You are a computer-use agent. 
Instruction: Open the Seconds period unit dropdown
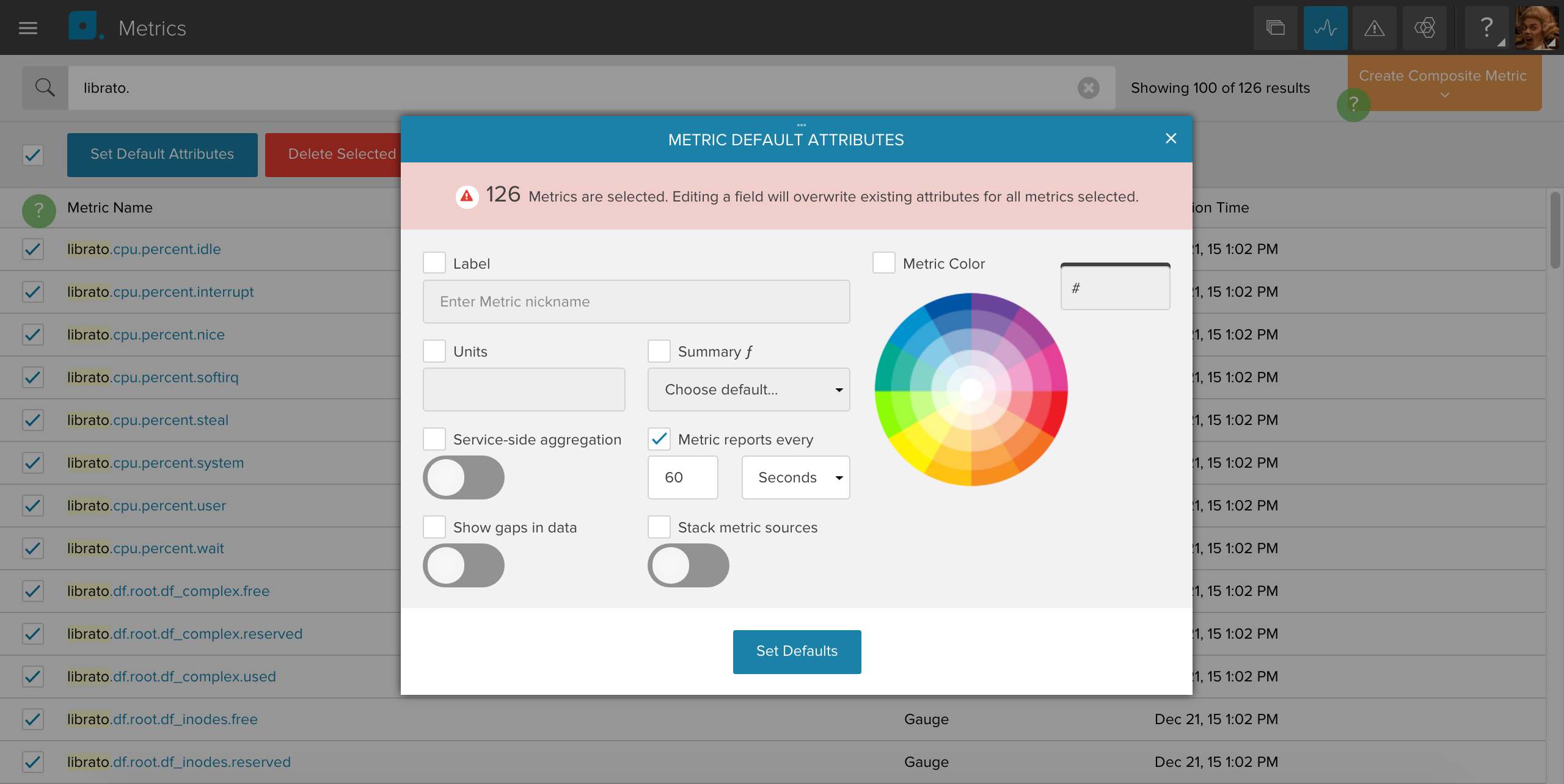coord(796,477)
